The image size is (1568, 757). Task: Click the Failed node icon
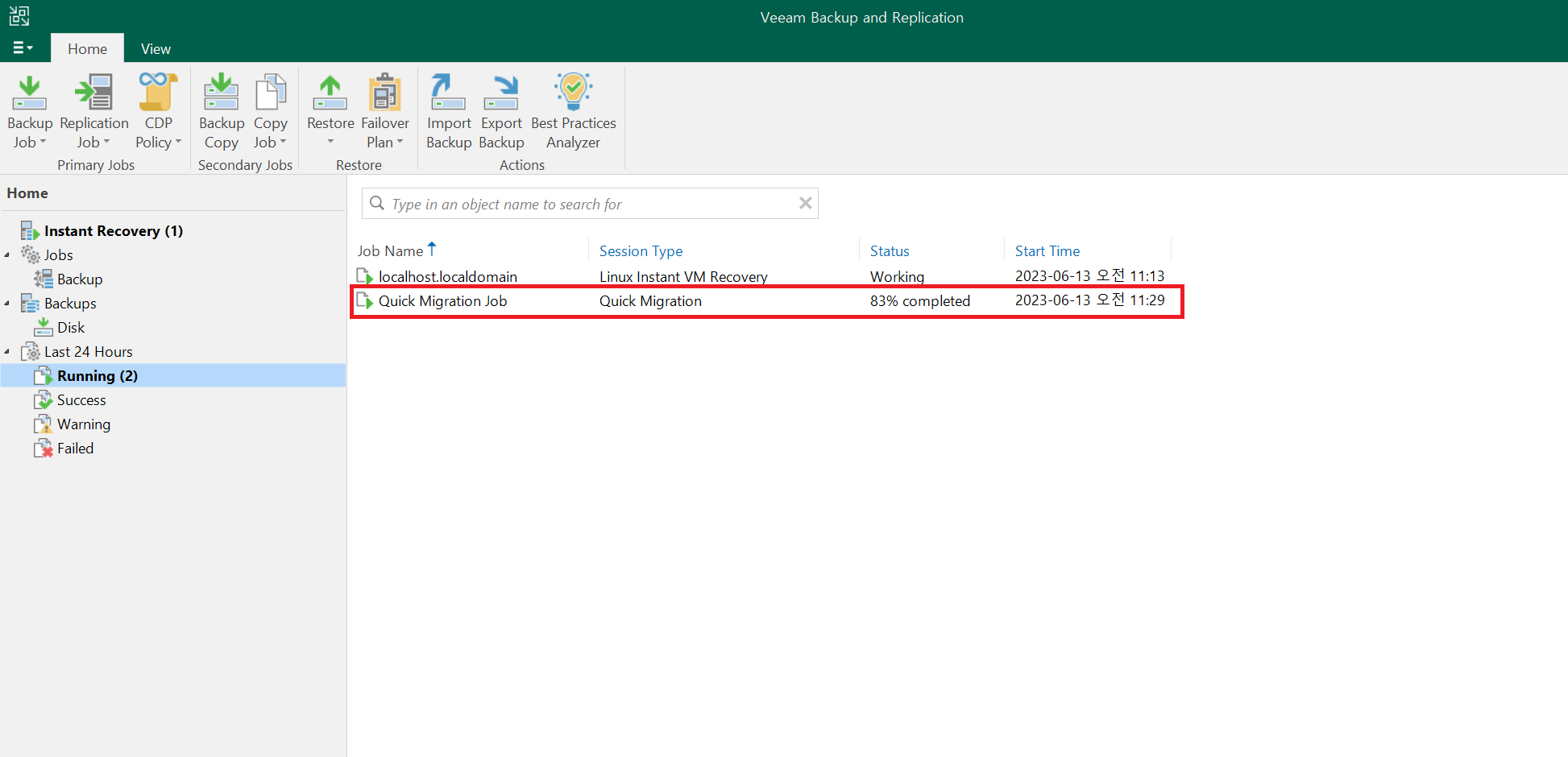click(43, 449)
